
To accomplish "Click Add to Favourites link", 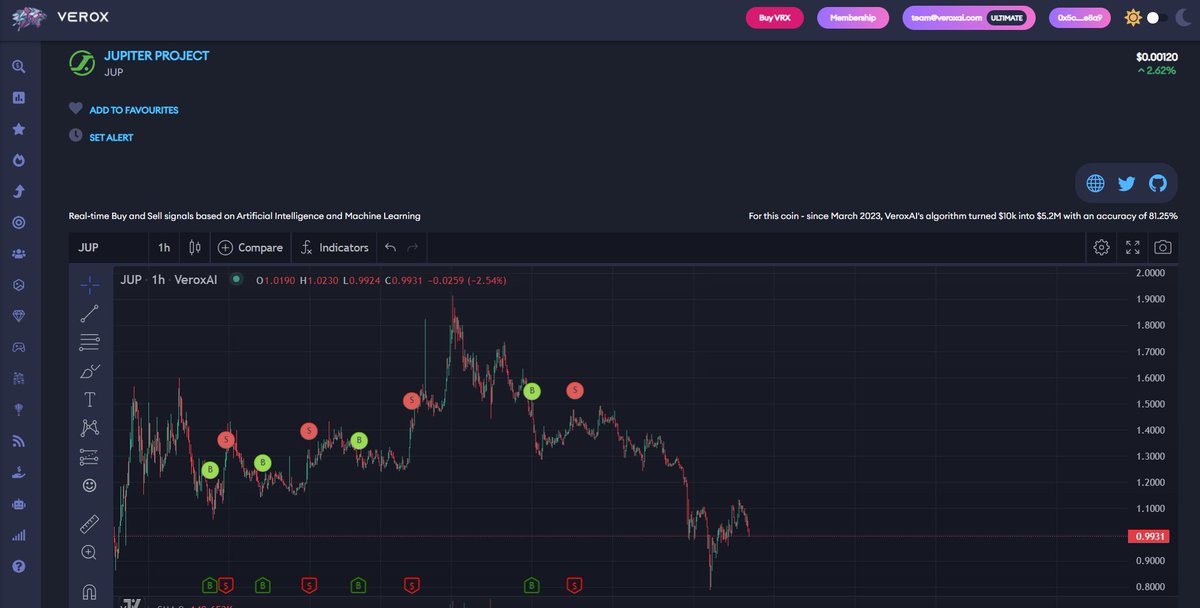I will pos(134,110).
